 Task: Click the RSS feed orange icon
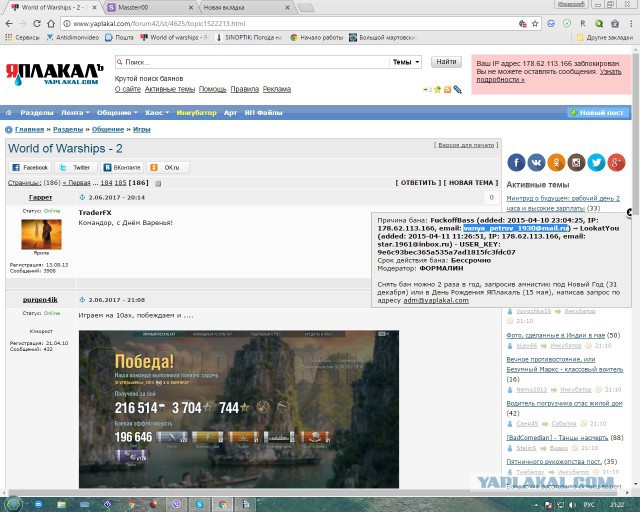click(447, 89)
